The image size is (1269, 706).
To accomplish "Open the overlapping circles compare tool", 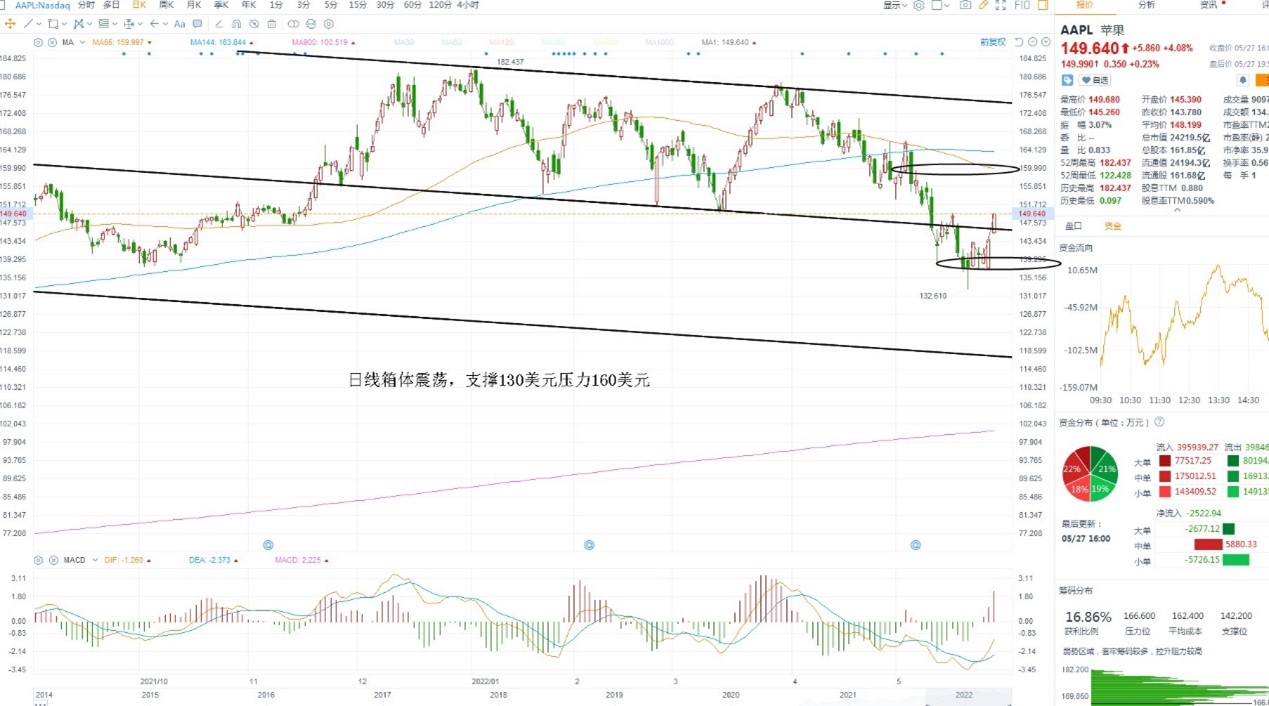I will tap(293, 23).
